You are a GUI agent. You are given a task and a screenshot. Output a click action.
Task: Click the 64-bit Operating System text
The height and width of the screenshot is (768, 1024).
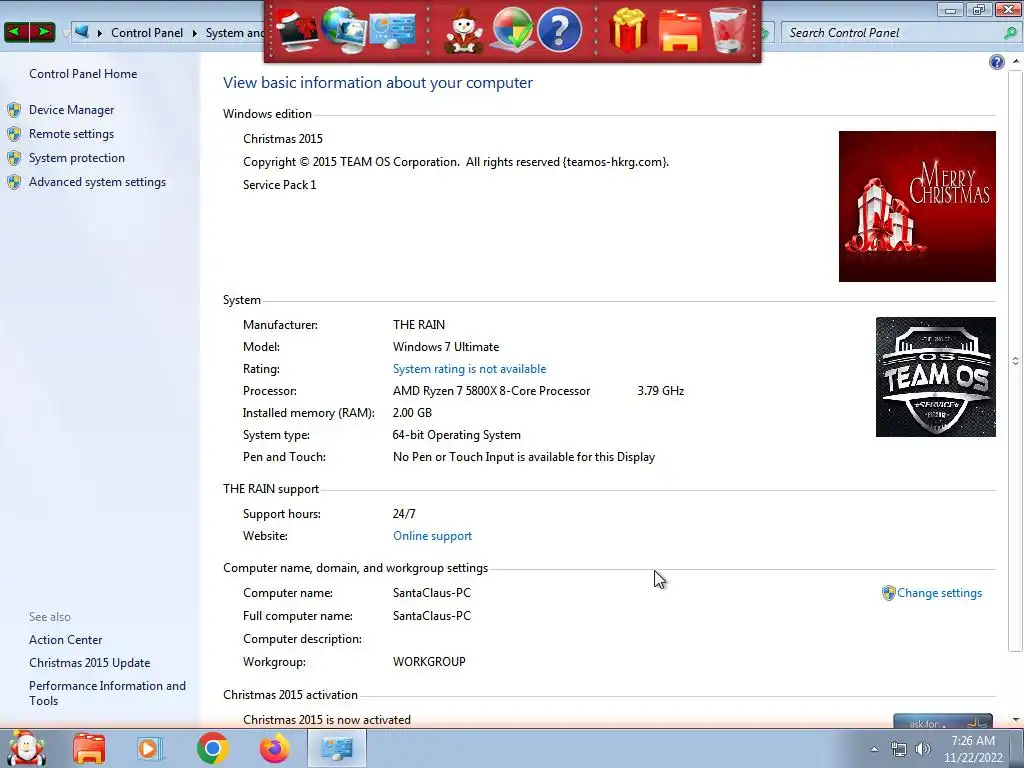click(456, 435)
